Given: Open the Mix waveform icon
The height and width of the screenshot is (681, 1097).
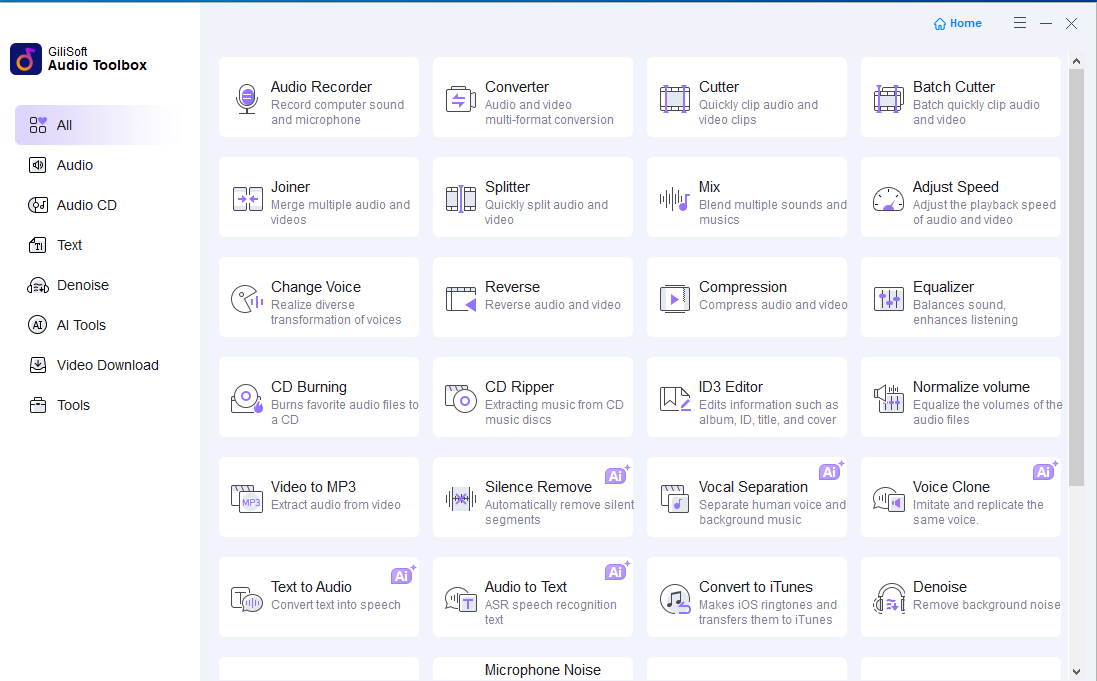Looking at the screenshot, I should (674, 199).
